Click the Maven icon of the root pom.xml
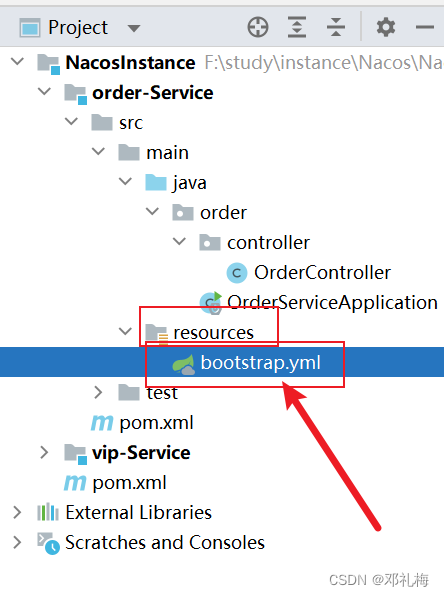This screenshot has width=444, height=596. click(x=75, y=483)
